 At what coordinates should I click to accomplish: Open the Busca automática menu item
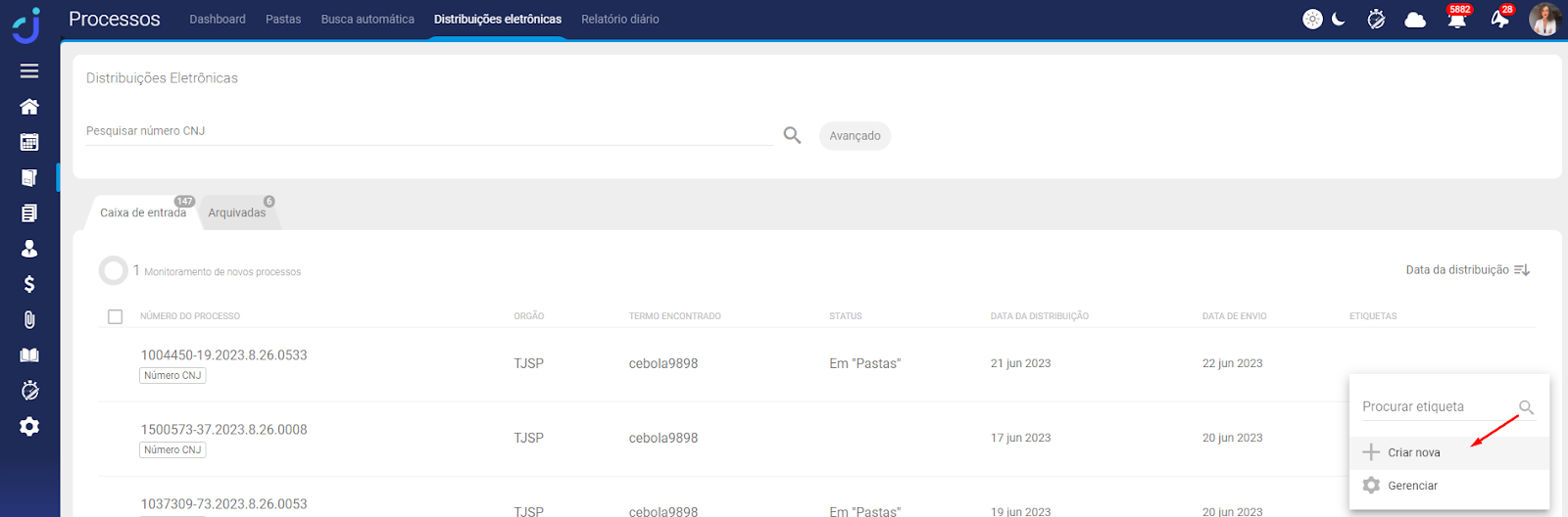pos(367,20)
